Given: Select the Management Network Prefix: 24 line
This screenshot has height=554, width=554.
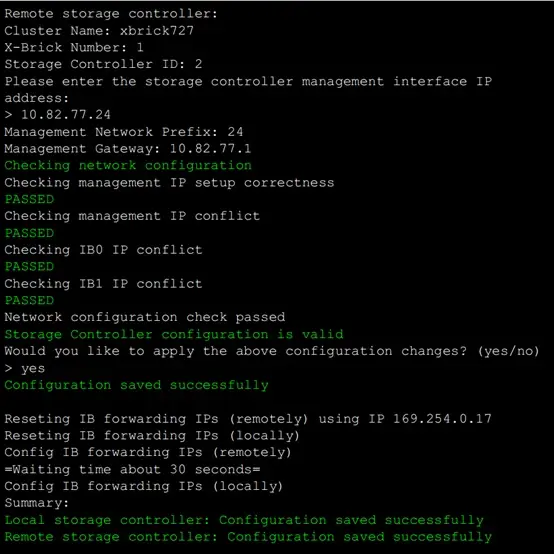Looking at the screenshot, I should click(124, 132).
